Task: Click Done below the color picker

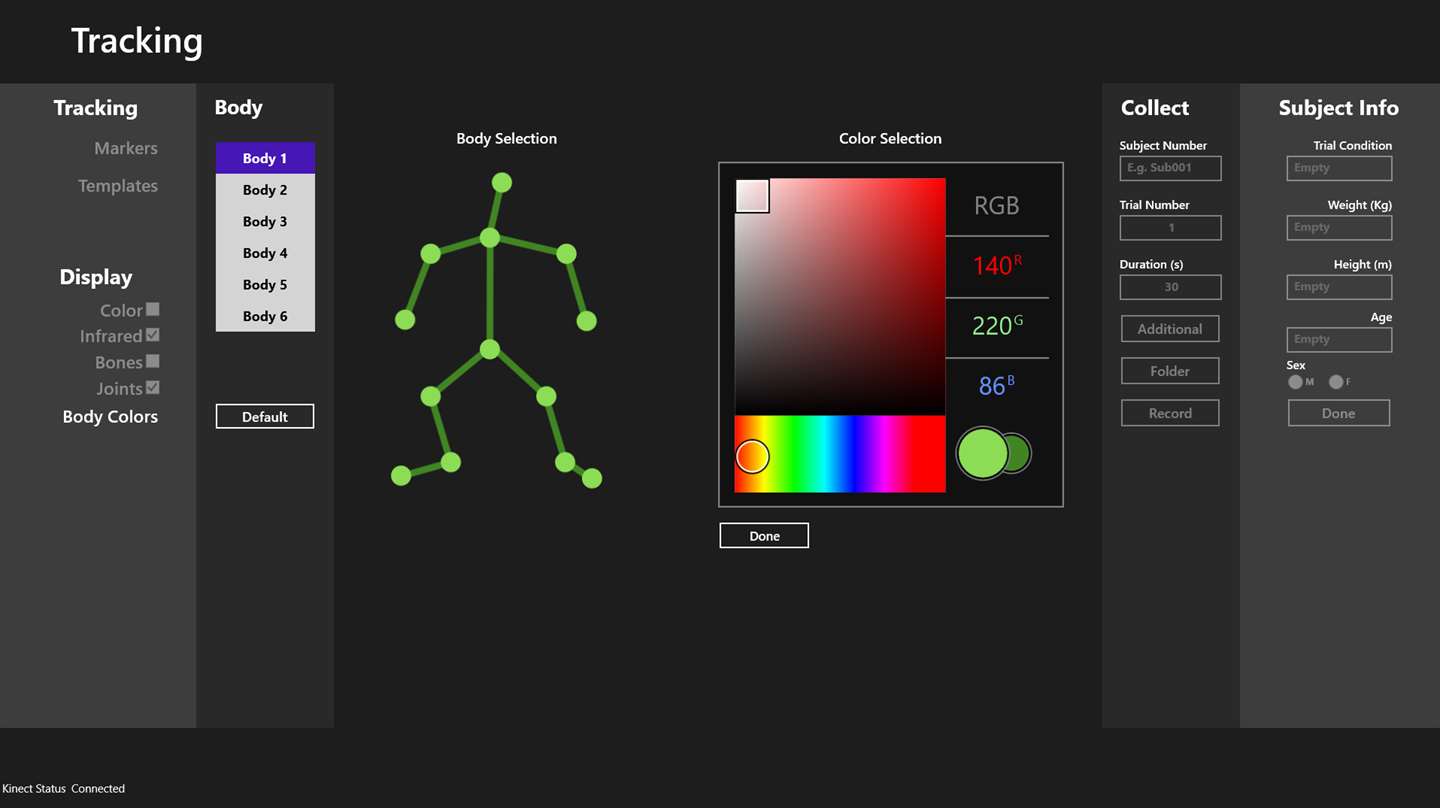Action: (x=764, y=536)
